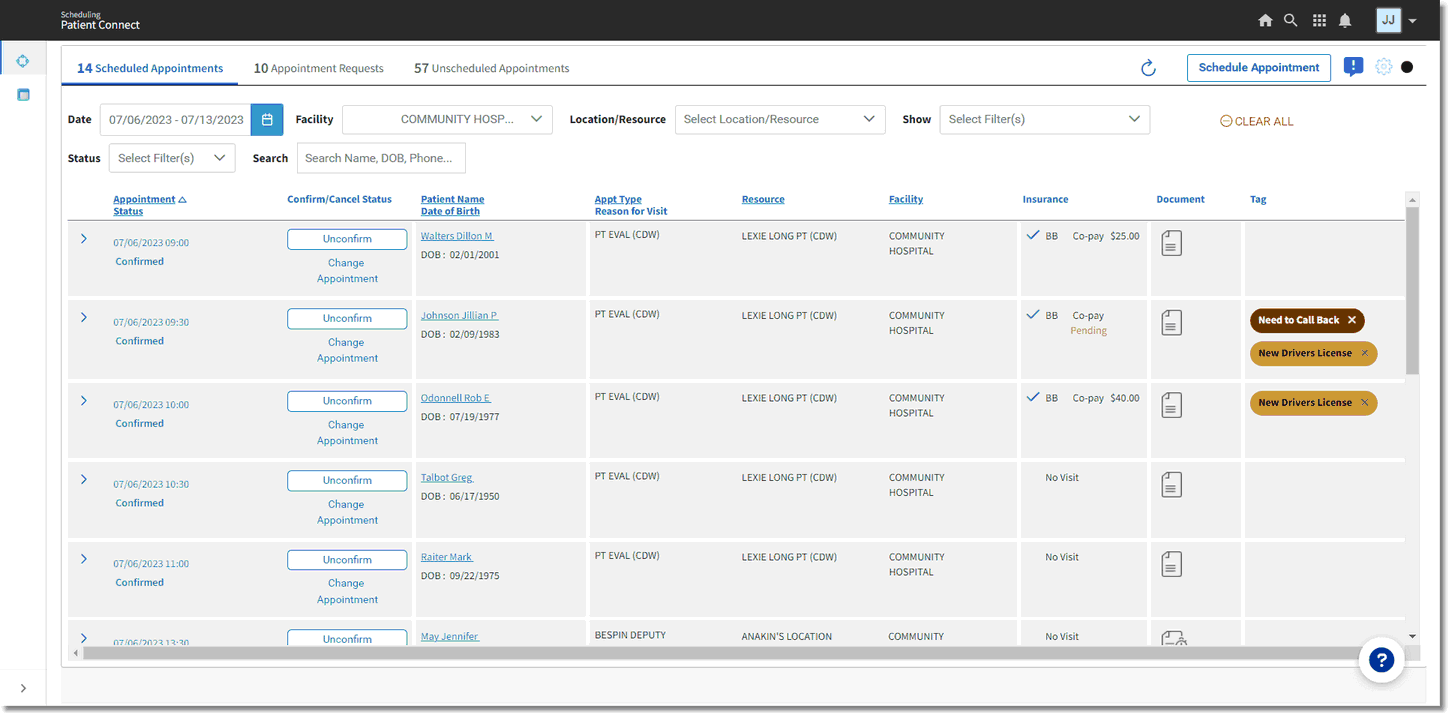Expand the 07/06/2023 09:00 appointment row
This screenshot has width=1449, height=715.
(x=83, y=238)
